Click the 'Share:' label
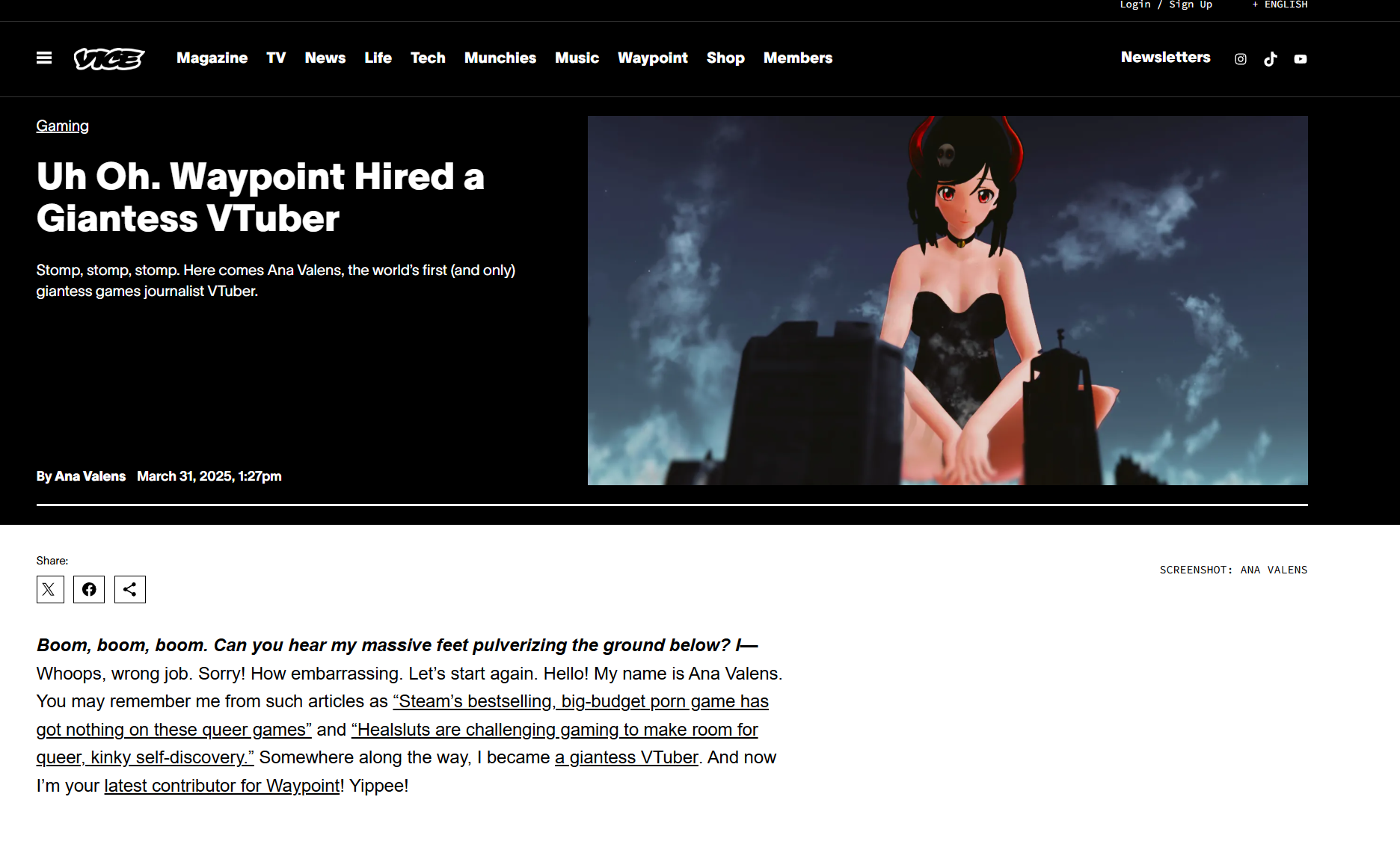This screenshot has width=1400, height=859. pos(52,561)
